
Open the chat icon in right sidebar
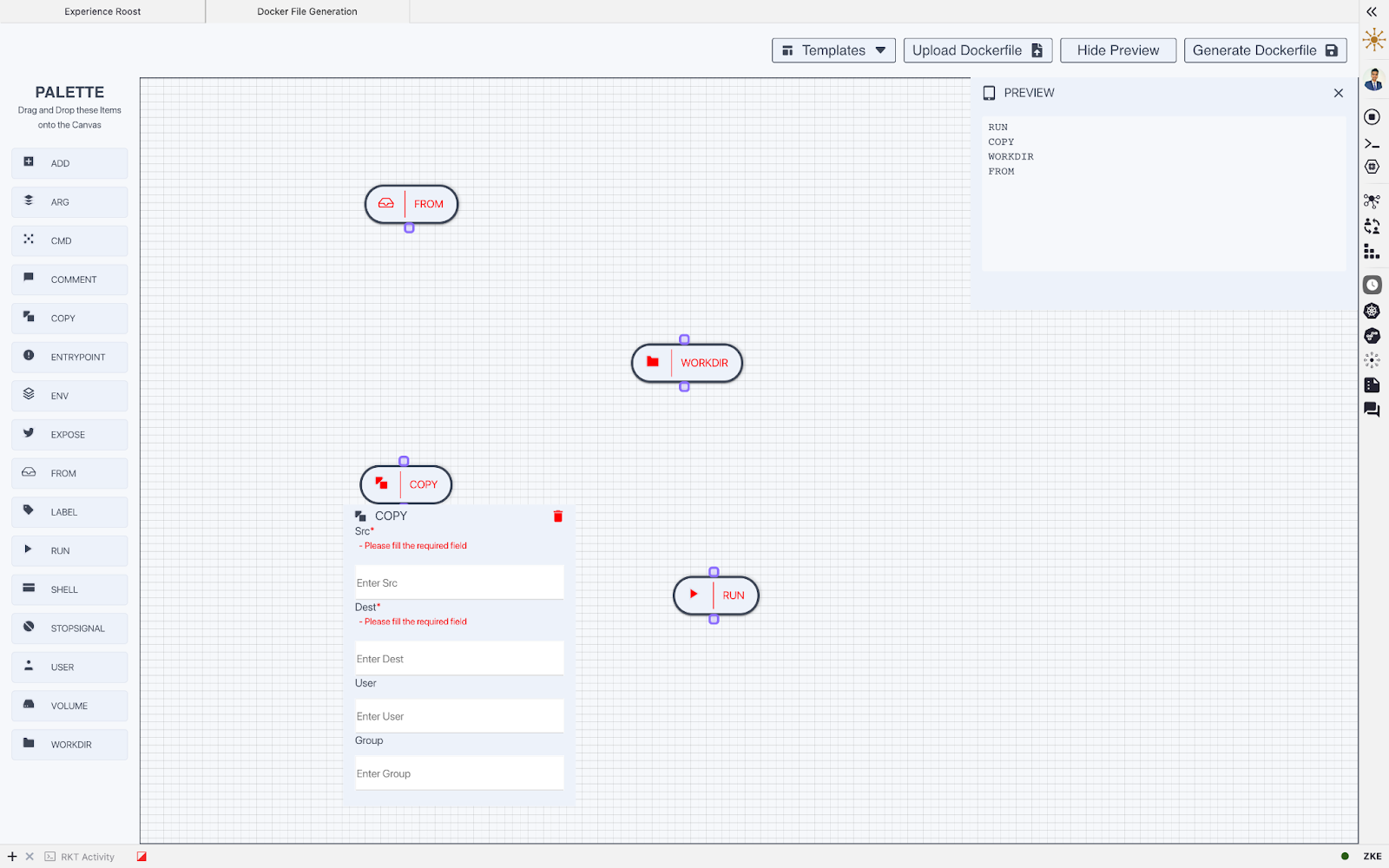pos(1373,410)
